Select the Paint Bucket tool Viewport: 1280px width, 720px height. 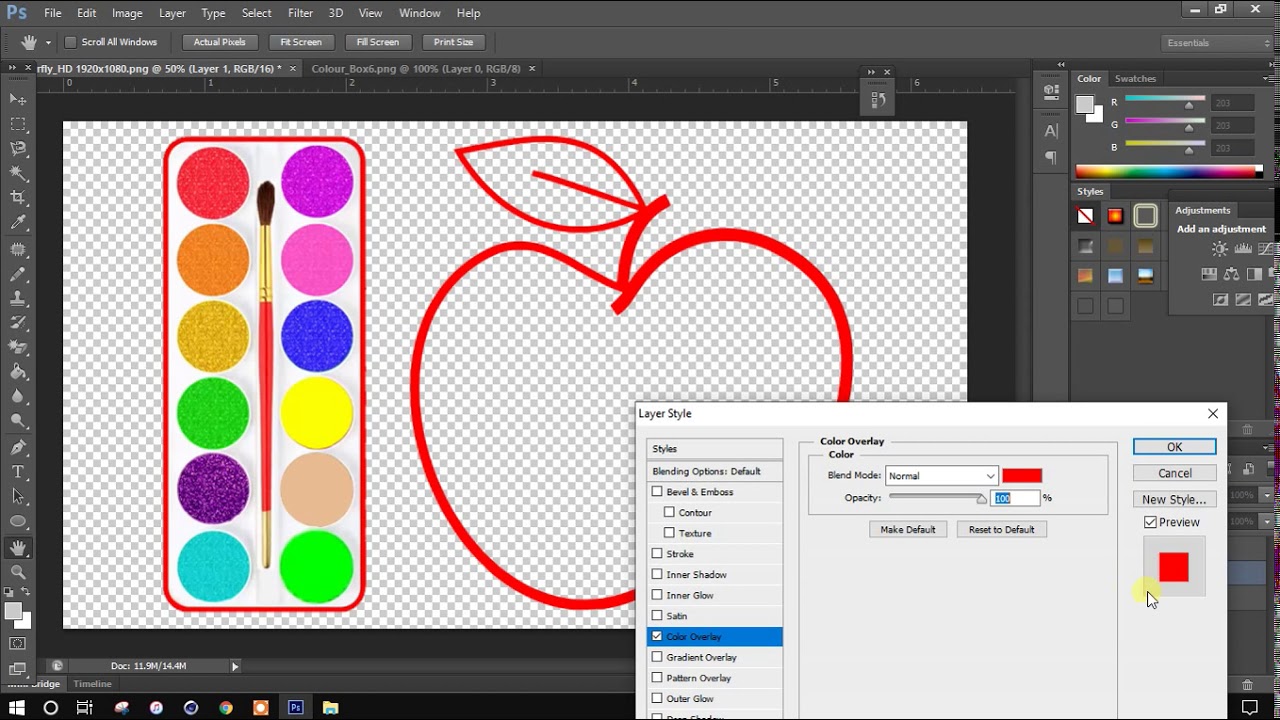[18, 372]
